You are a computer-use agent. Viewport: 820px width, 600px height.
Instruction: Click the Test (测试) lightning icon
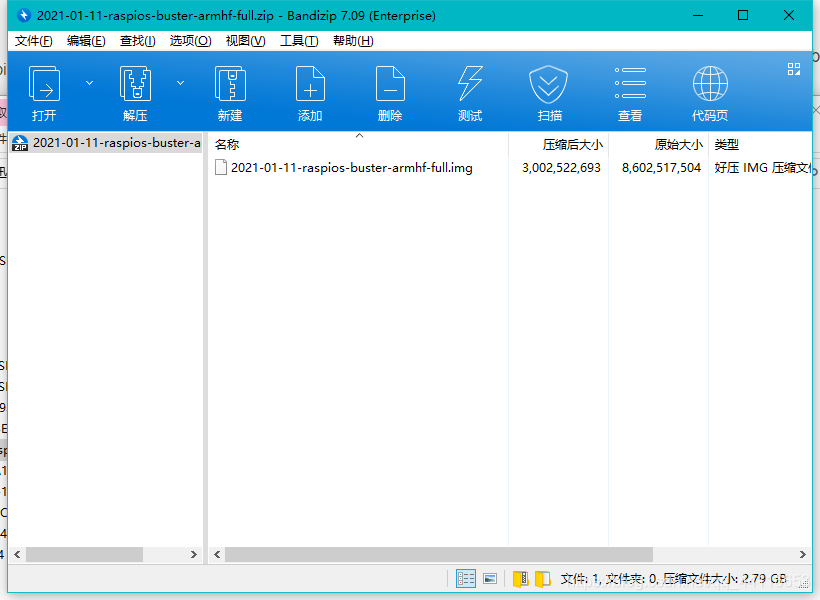pyautogui.click(x=470, y=84)
